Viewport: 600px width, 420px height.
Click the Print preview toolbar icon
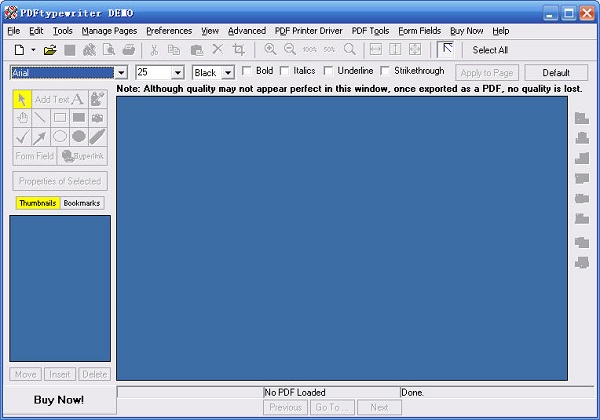tap(109, 50)
